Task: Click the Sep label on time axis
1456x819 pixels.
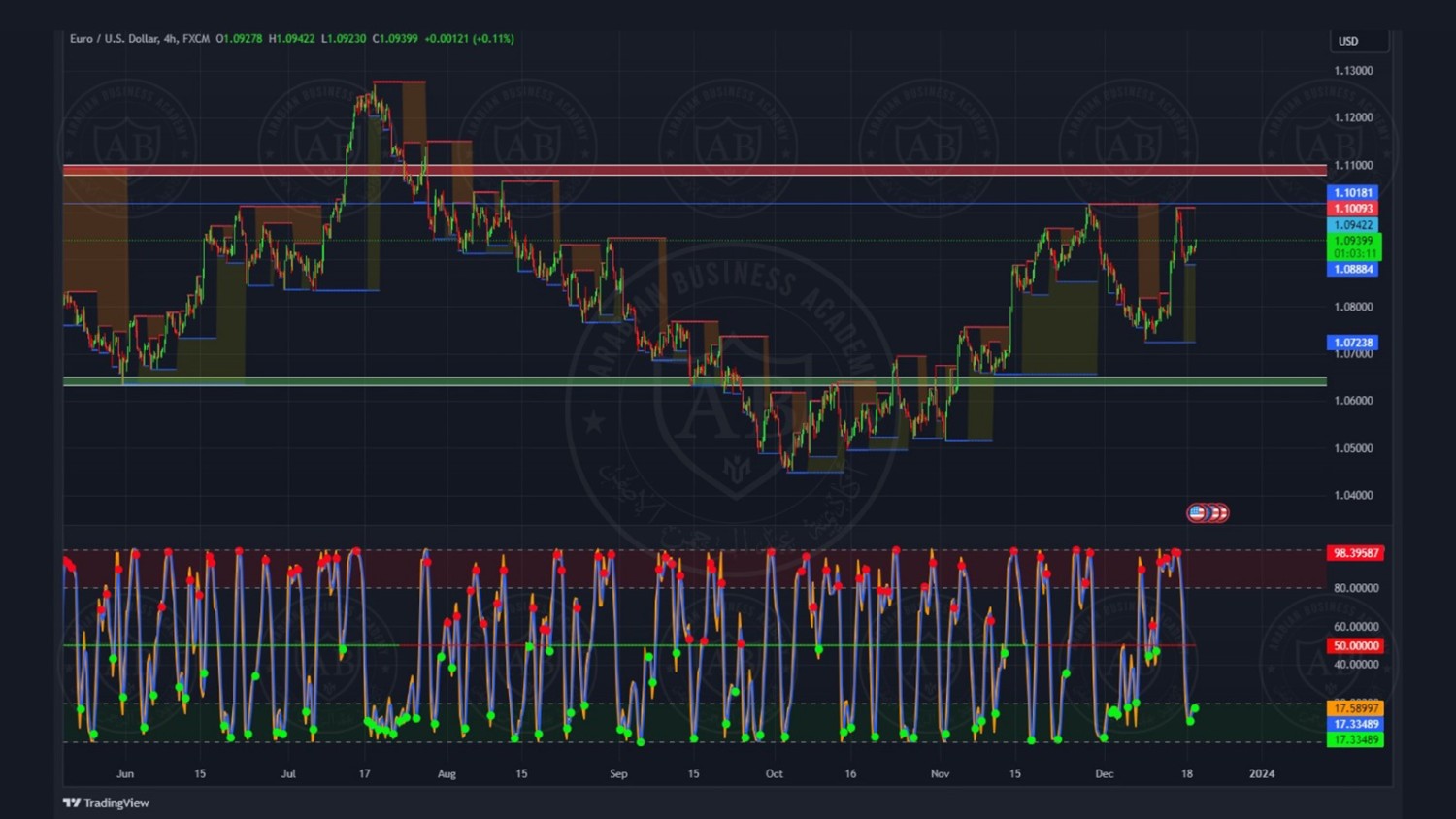Action: click(618, 773)
